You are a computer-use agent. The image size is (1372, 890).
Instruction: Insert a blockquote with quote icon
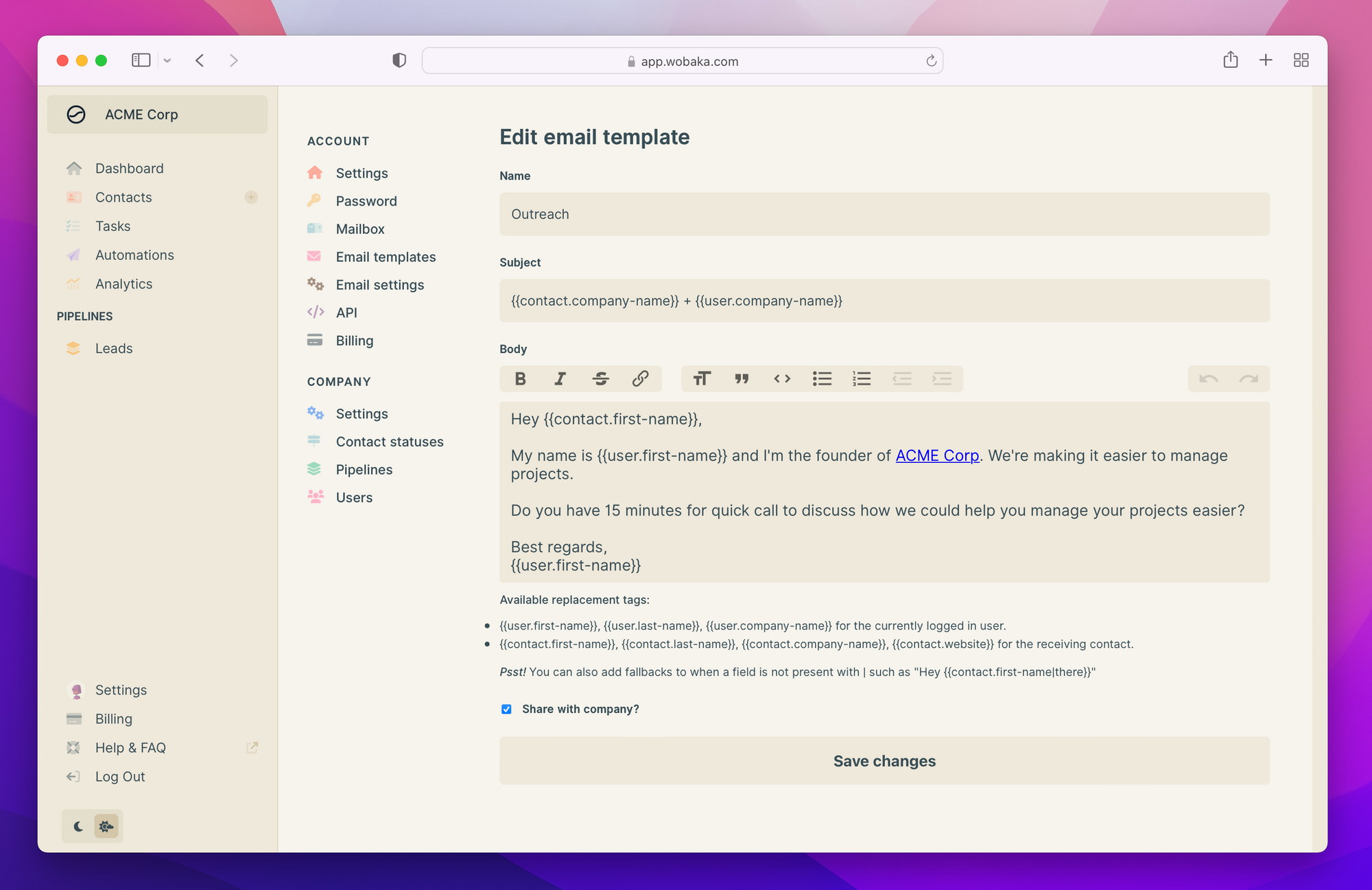point(742,378)
